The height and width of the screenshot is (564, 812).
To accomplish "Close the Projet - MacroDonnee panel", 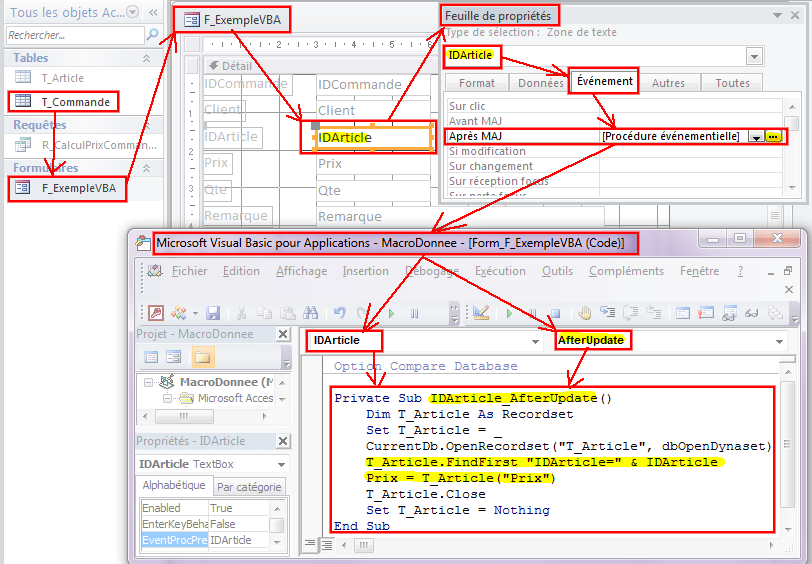I will 283,335.
